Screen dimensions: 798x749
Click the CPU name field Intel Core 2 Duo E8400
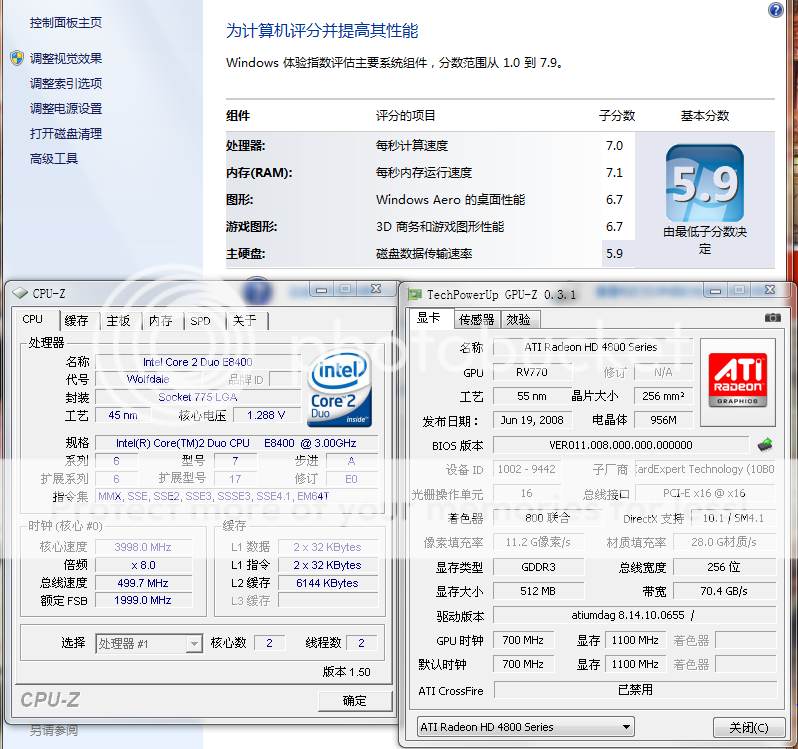coord(198,362)
